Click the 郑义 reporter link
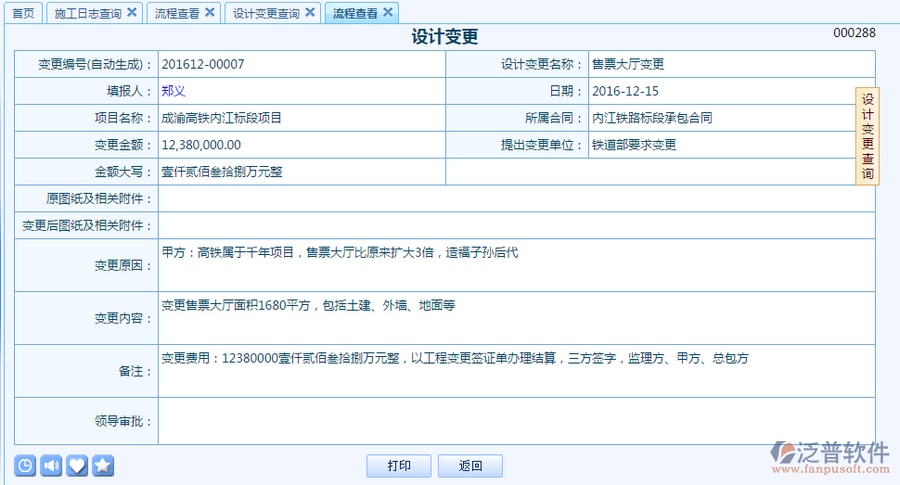 point(173,91)
